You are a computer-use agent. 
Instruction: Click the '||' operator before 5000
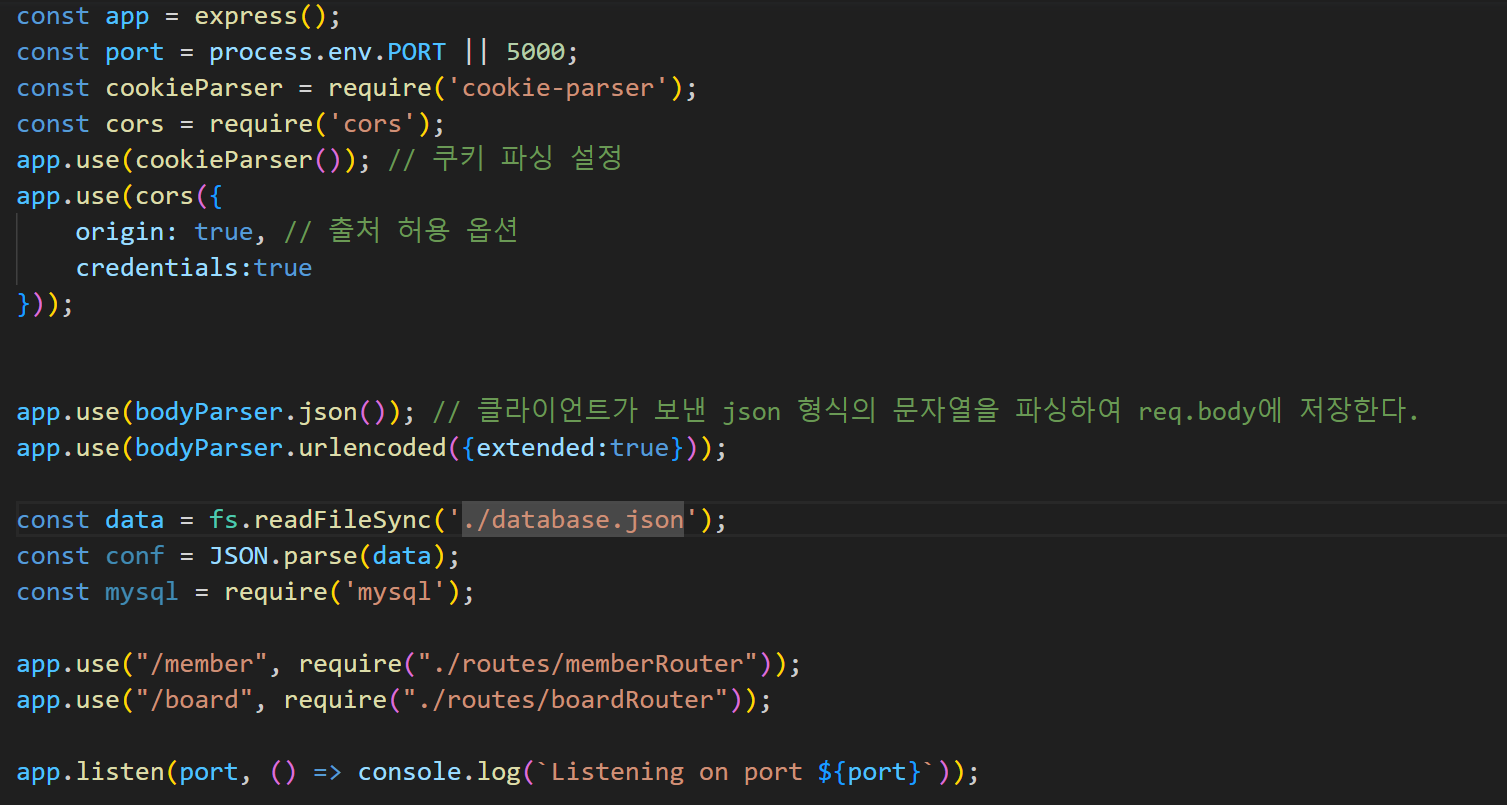tap(477, 52)
